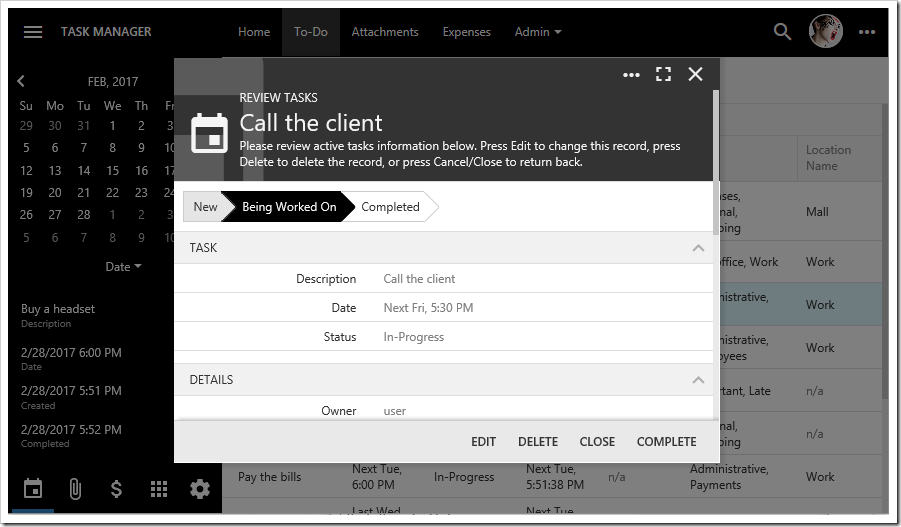Click the Description value Call the client

419,279
